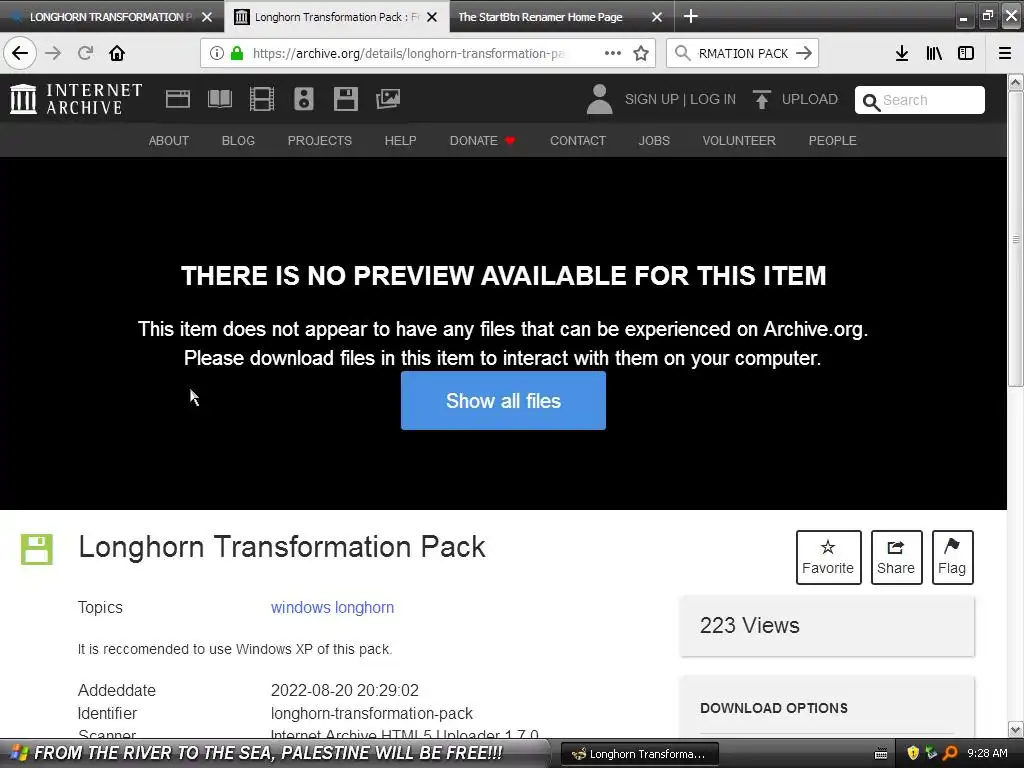
Task: Click the green padlock security icon
Action: click(237, 53)
